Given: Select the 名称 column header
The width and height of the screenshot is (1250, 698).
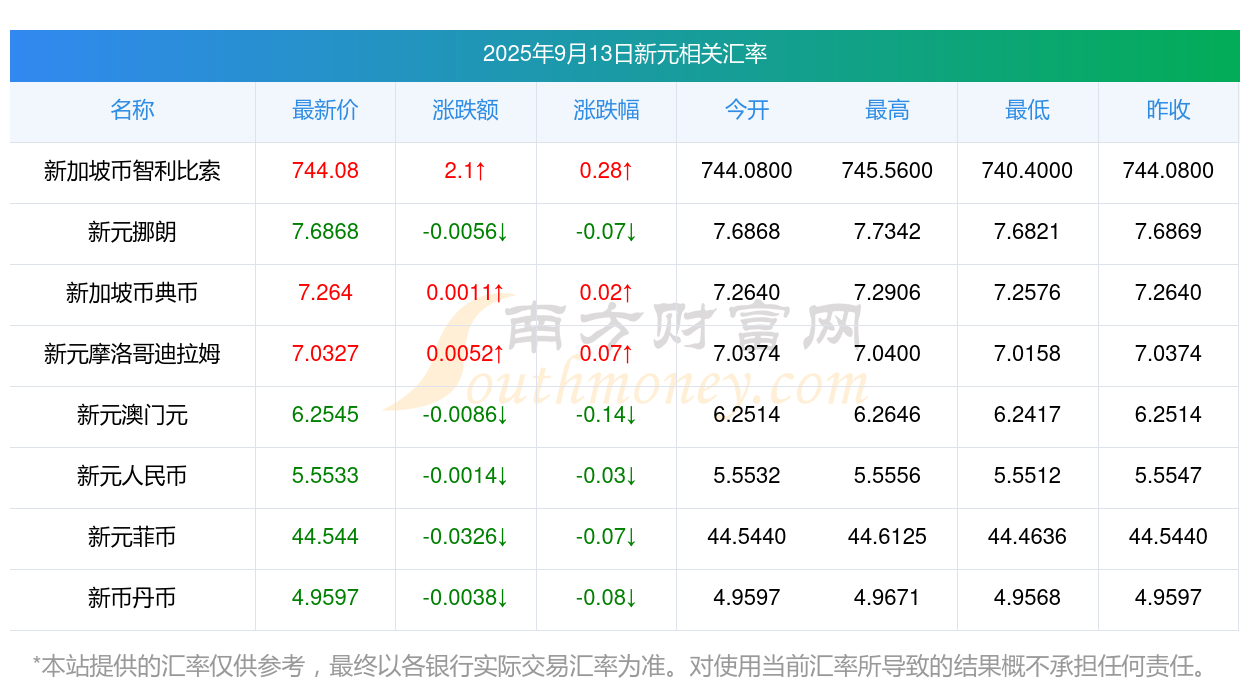Looking at the screenshot, I should (132, 110).
